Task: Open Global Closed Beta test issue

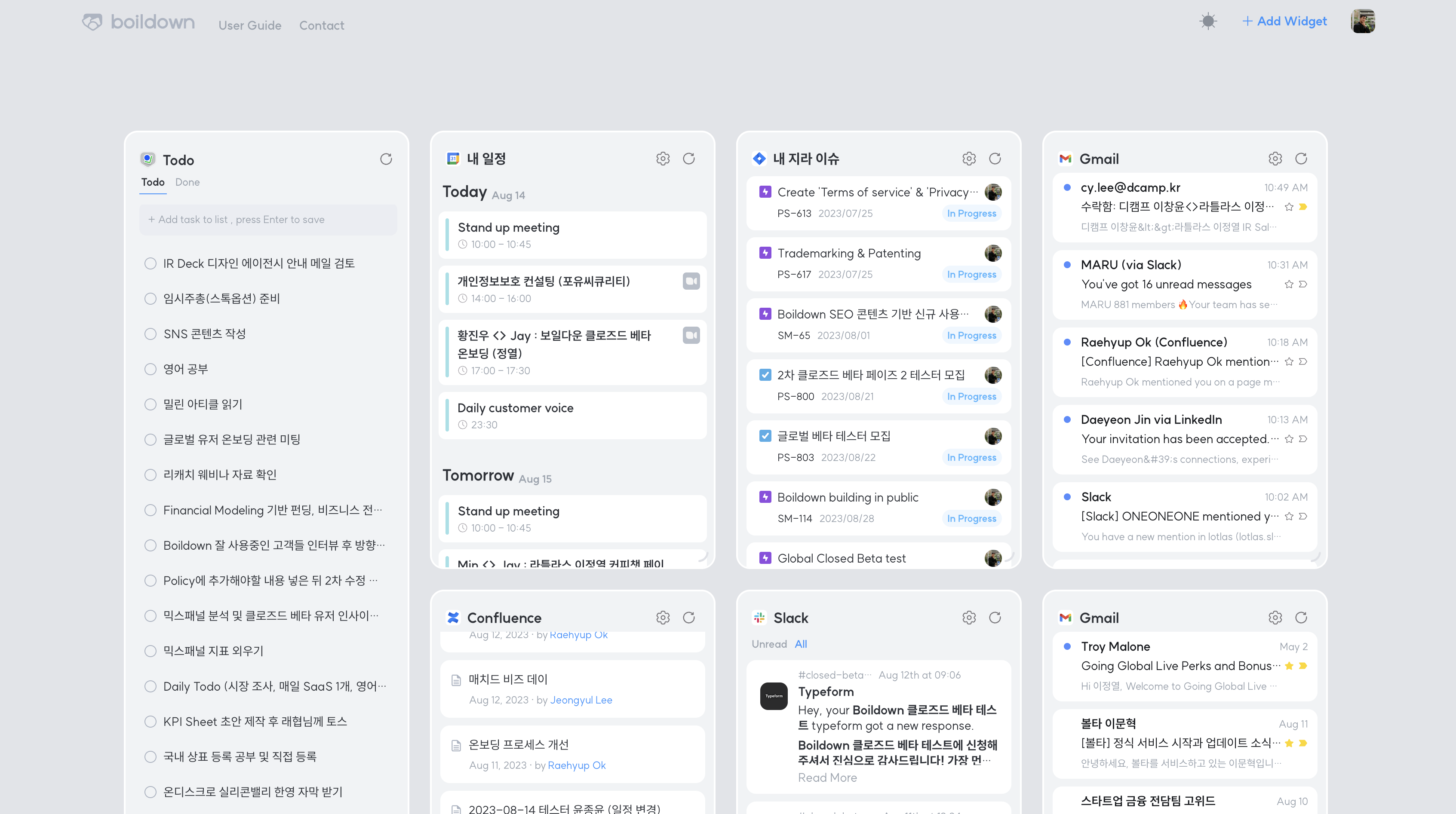Action: (879, 556)
